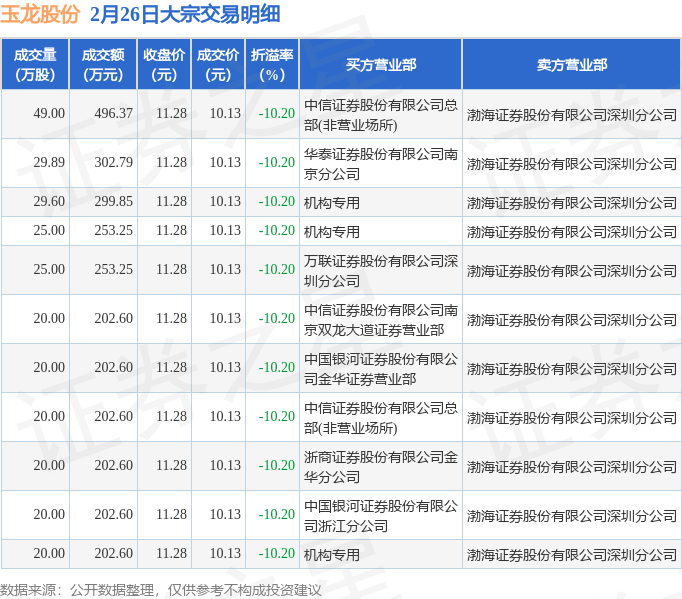This screenshot has height=599, width=682.
Task: Click the 成交价(元) column header
Action: [x=218, y=64]
